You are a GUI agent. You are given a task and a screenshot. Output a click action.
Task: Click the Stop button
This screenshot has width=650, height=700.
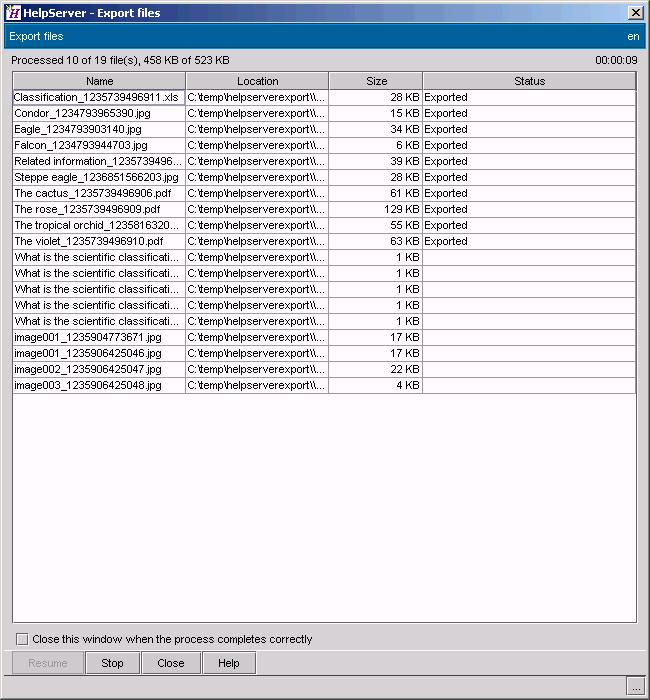tap(112, 663)
